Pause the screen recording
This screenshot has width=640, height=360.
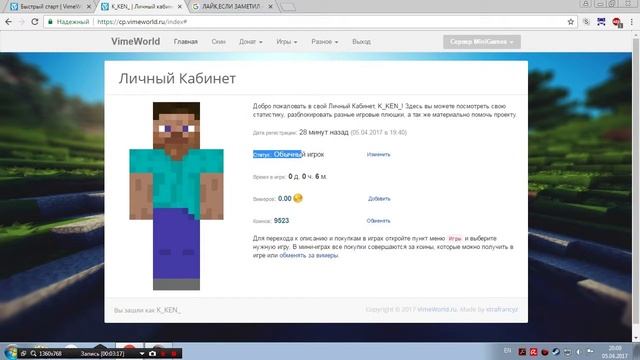pyautogui.click(x=163, y=353)
